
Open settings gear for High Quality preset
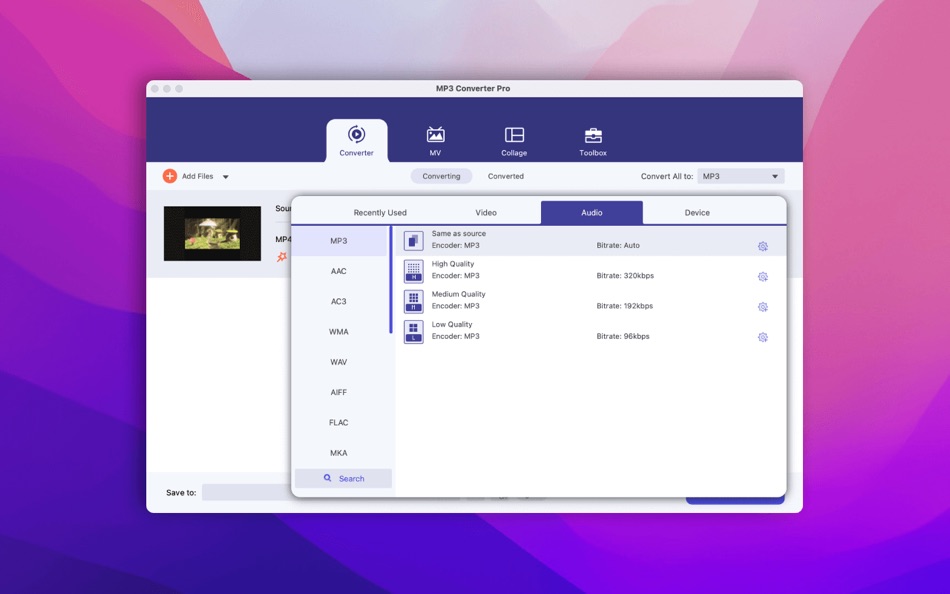point(762,277)
